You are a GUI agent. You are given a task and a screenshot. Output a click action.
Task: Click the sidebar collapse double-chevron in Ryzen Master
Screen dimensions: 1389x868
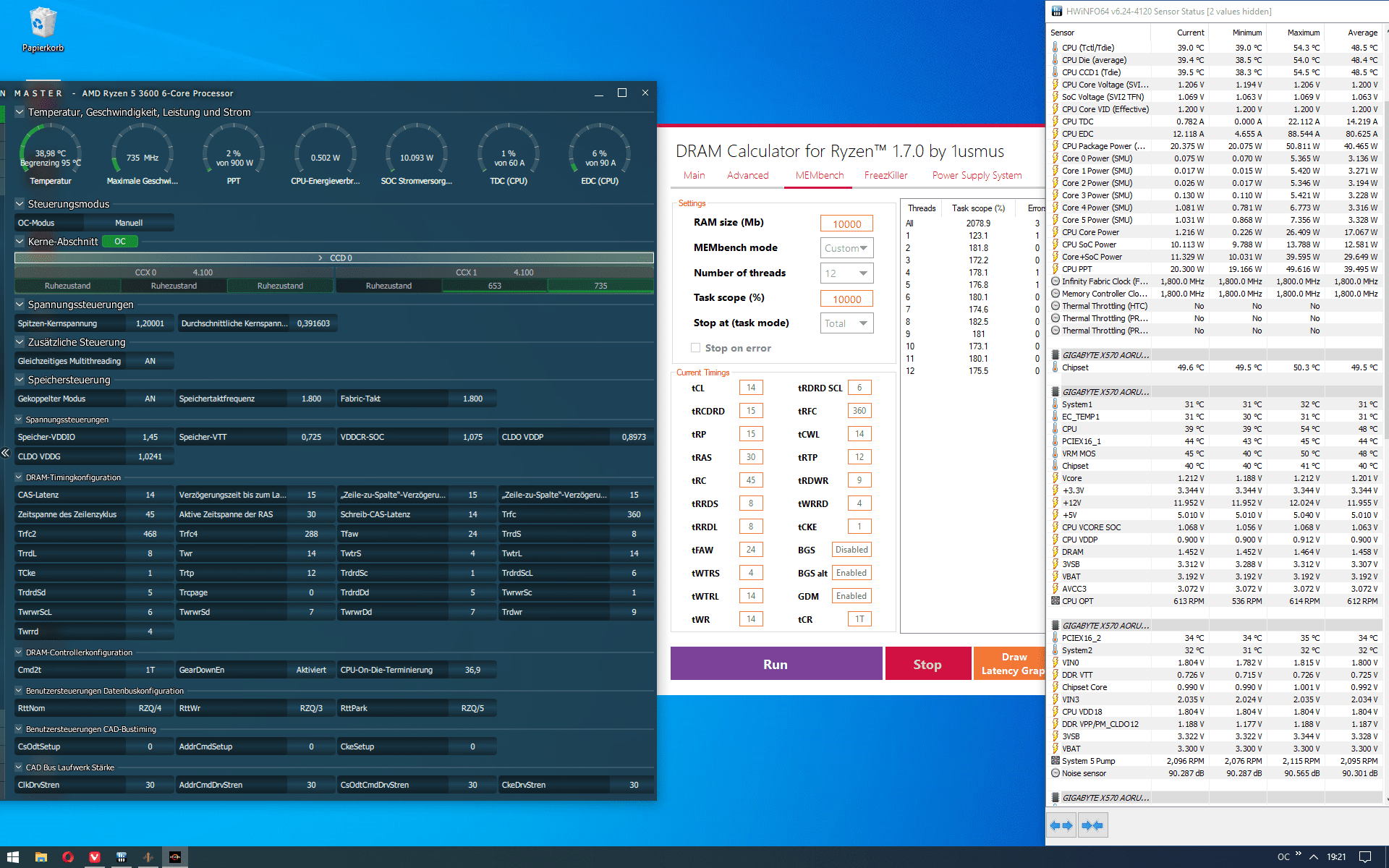coord(5,453)
